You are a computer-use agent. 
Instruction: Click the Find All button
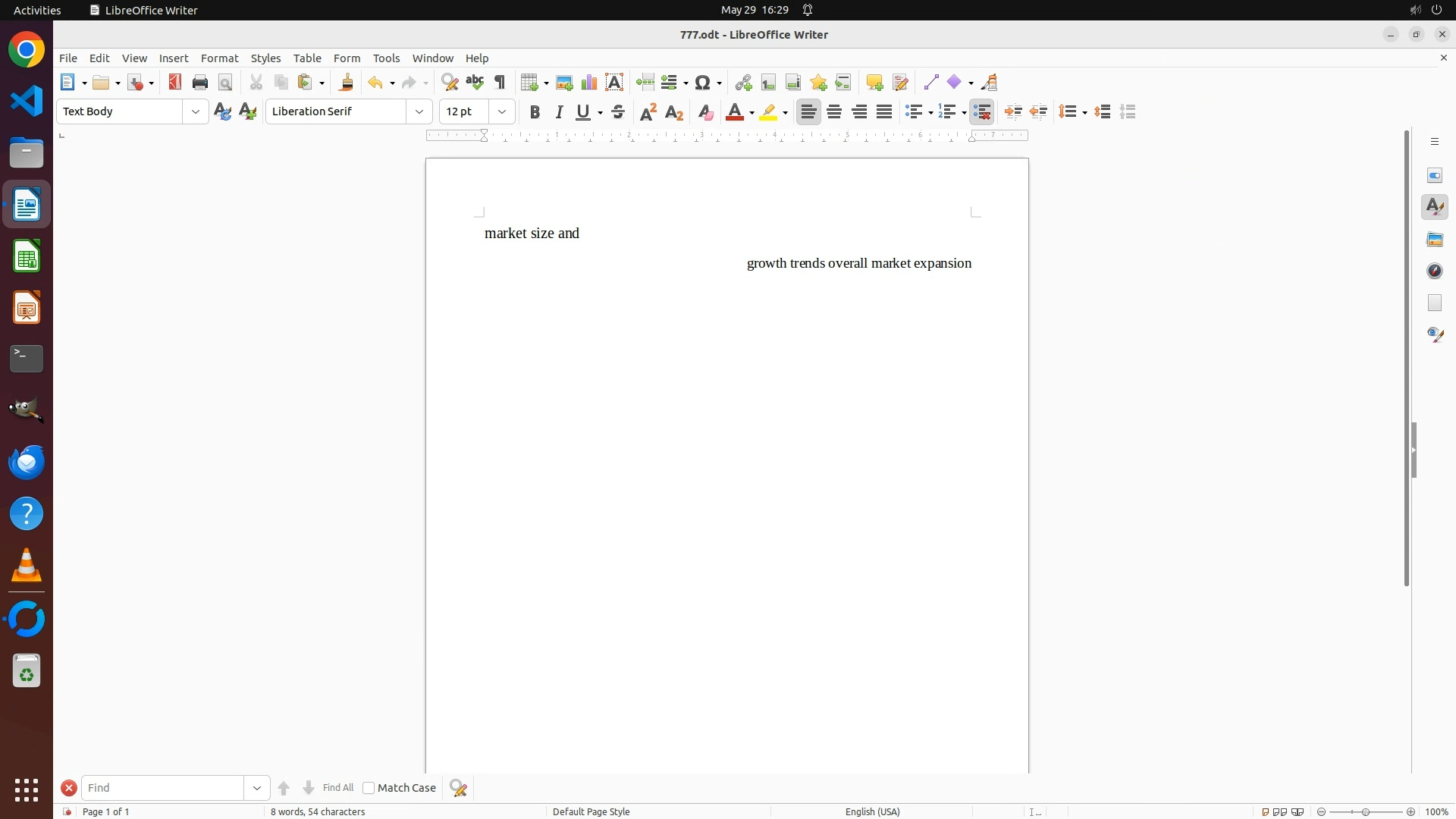click(337, 788)
